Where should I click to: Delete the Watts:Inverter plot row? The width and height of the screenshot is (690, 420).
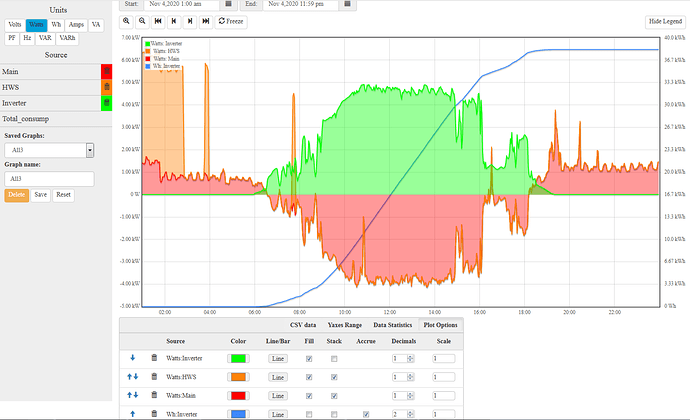tap(154, 358)
